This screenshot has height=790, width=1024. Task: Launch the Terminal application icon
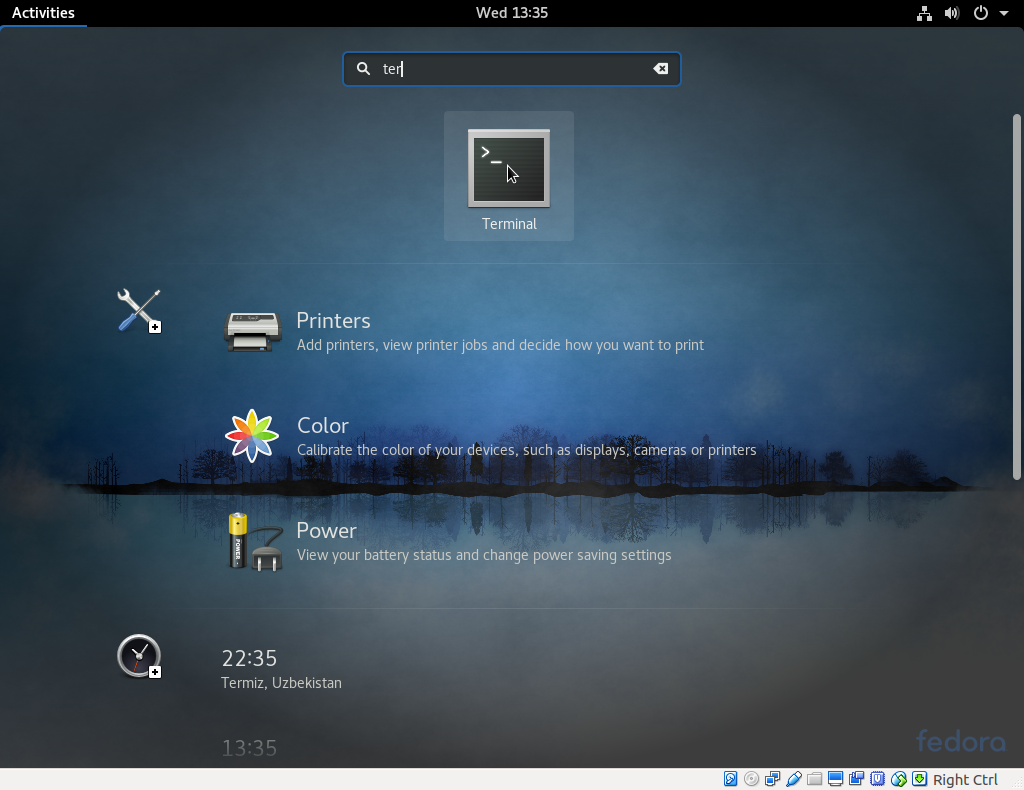click(509, 168)
